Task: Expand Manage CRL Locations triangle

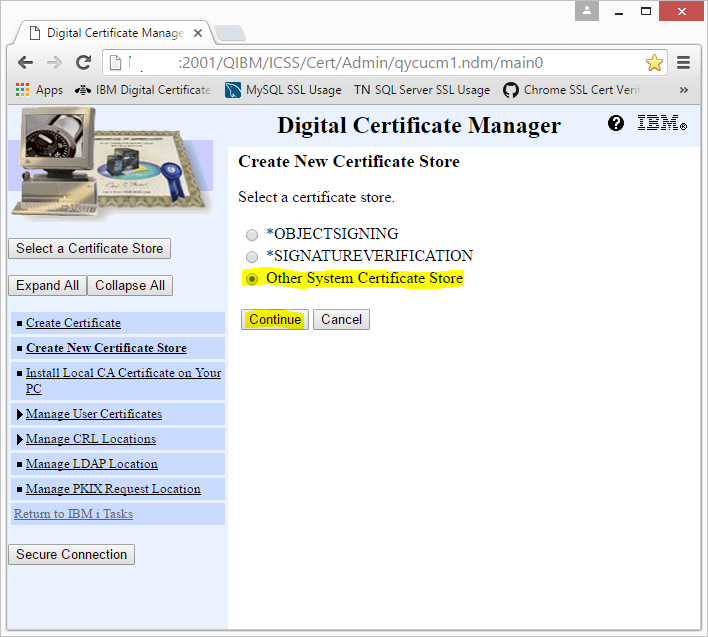Action: click(19, 439)
